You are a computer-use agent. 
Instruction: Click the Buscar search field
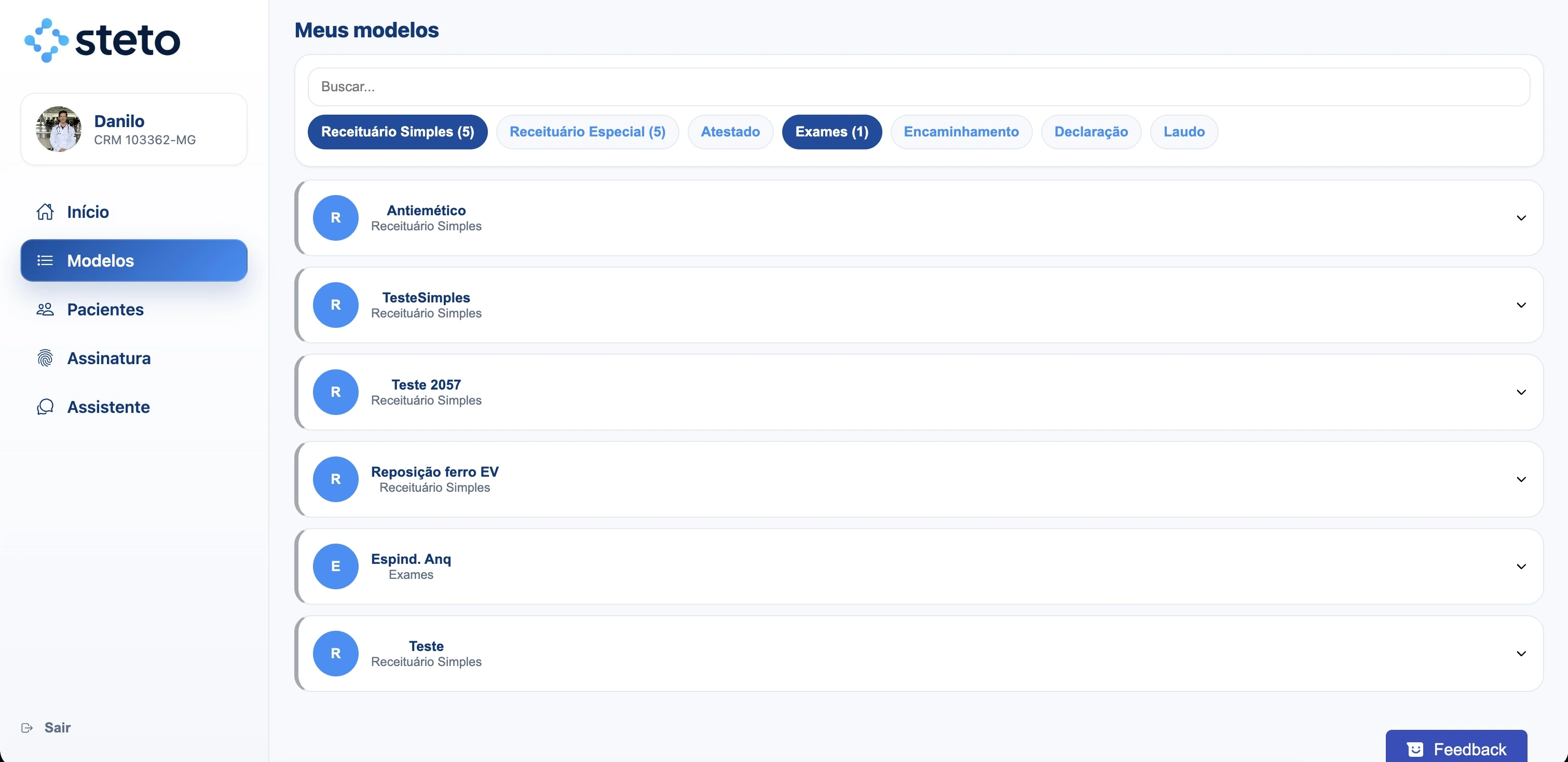918,87
